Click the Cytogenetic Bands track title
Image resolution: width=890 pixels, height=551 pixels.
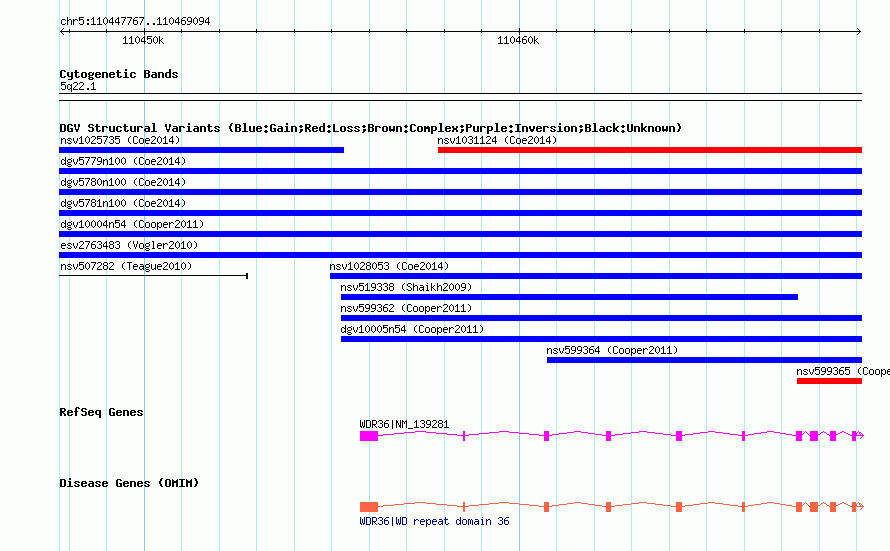coord(119,74)
